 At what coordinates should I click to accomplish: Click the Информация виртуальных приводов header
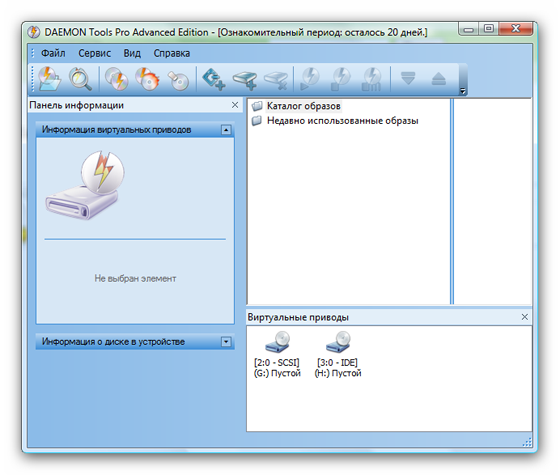click(135, 130)
